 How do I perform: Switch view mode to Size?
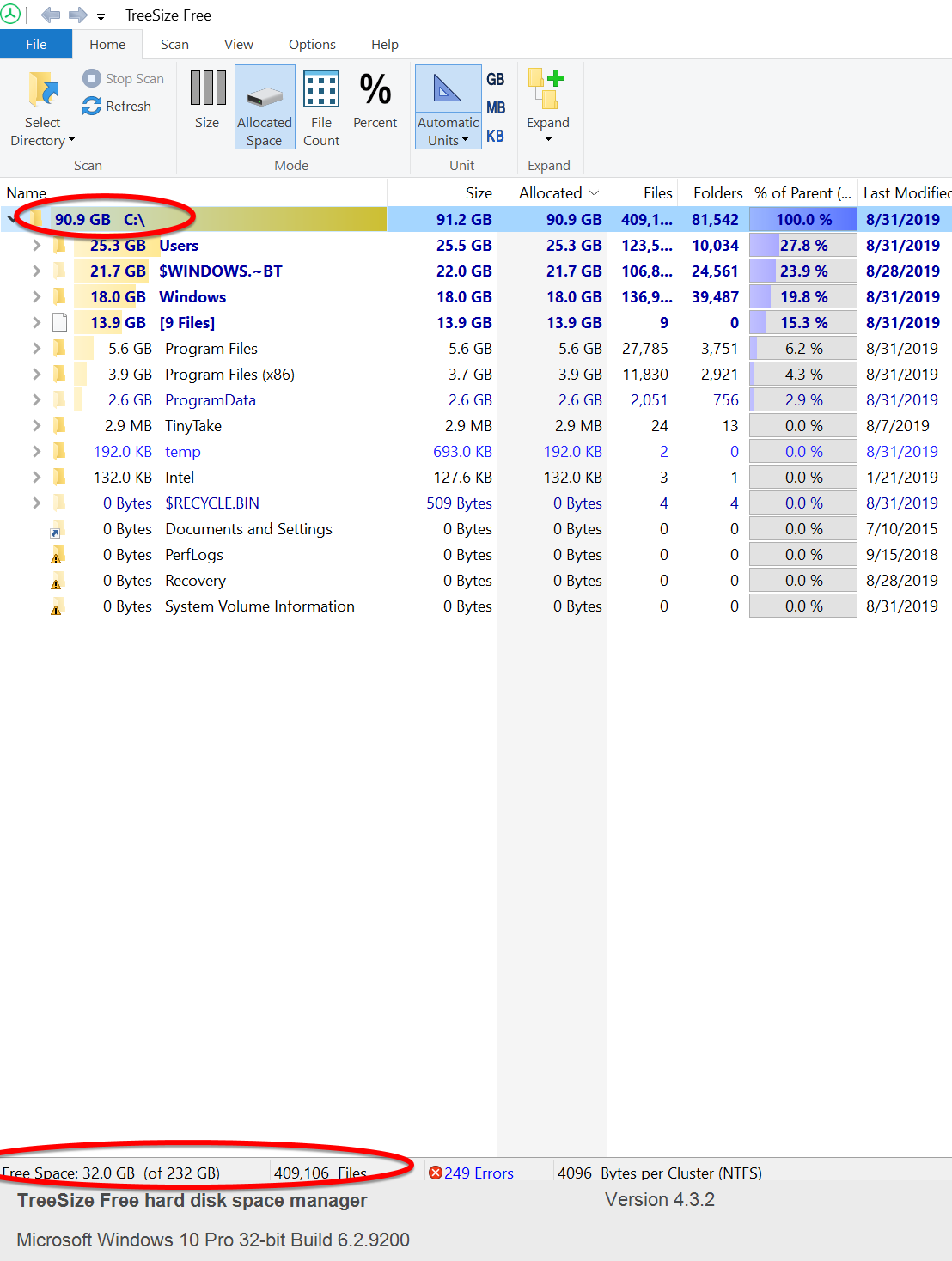[207, 101]
